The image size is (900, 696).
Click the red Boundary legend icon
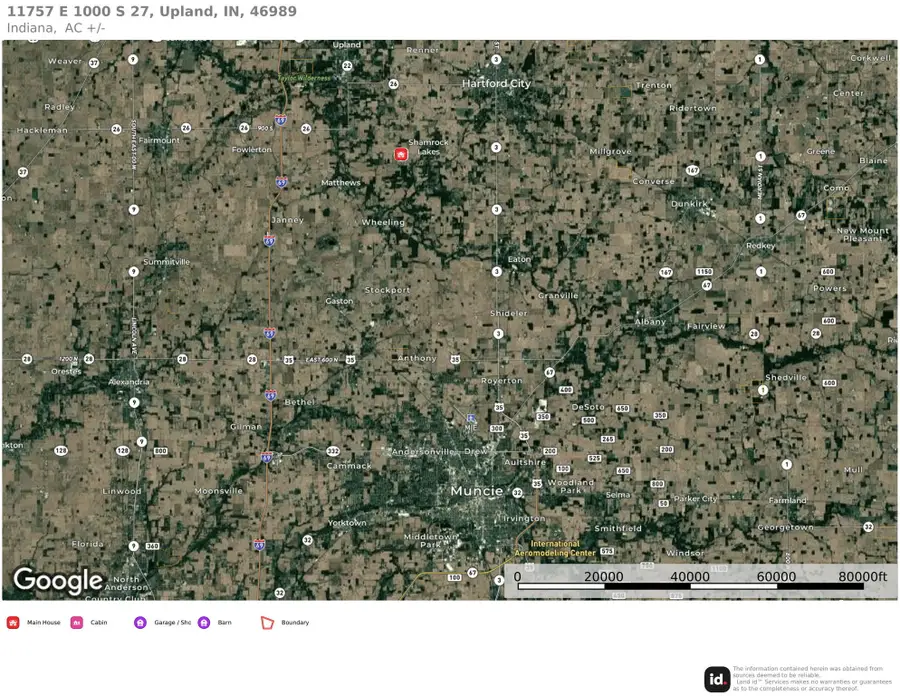[267, 622]
